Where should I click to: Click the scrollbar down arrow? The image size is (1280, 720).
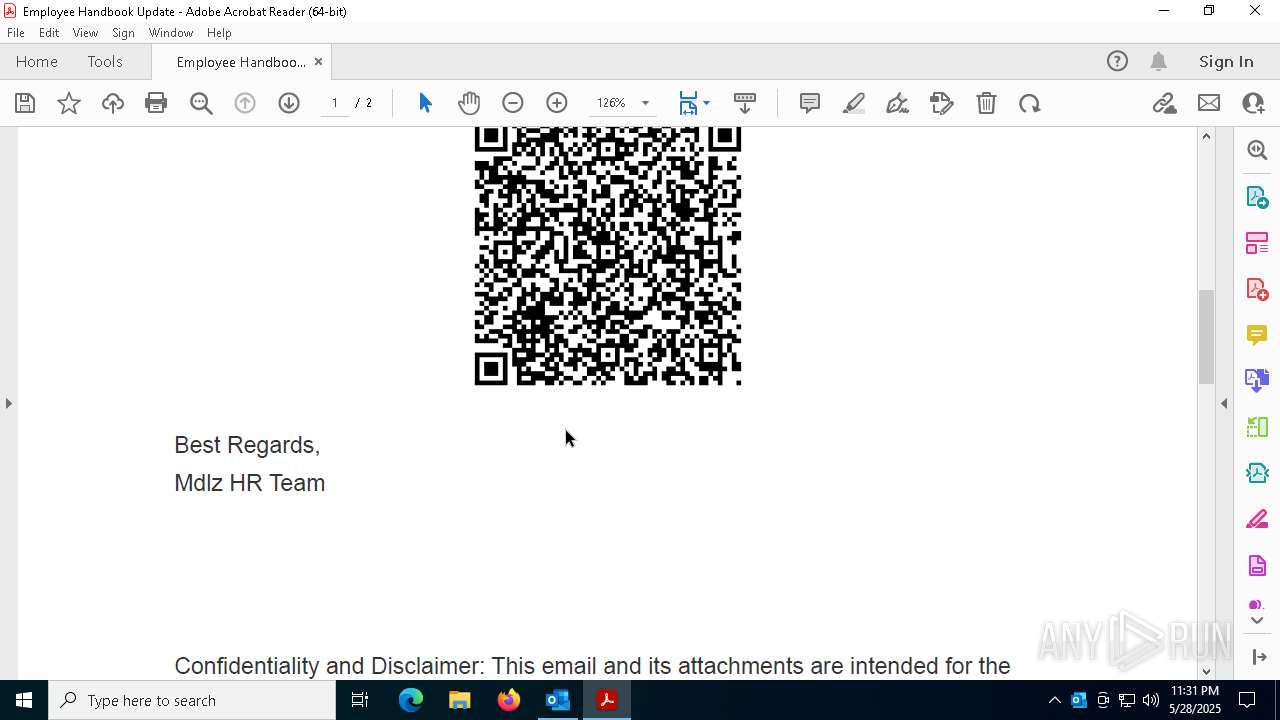coord(1206,671)
